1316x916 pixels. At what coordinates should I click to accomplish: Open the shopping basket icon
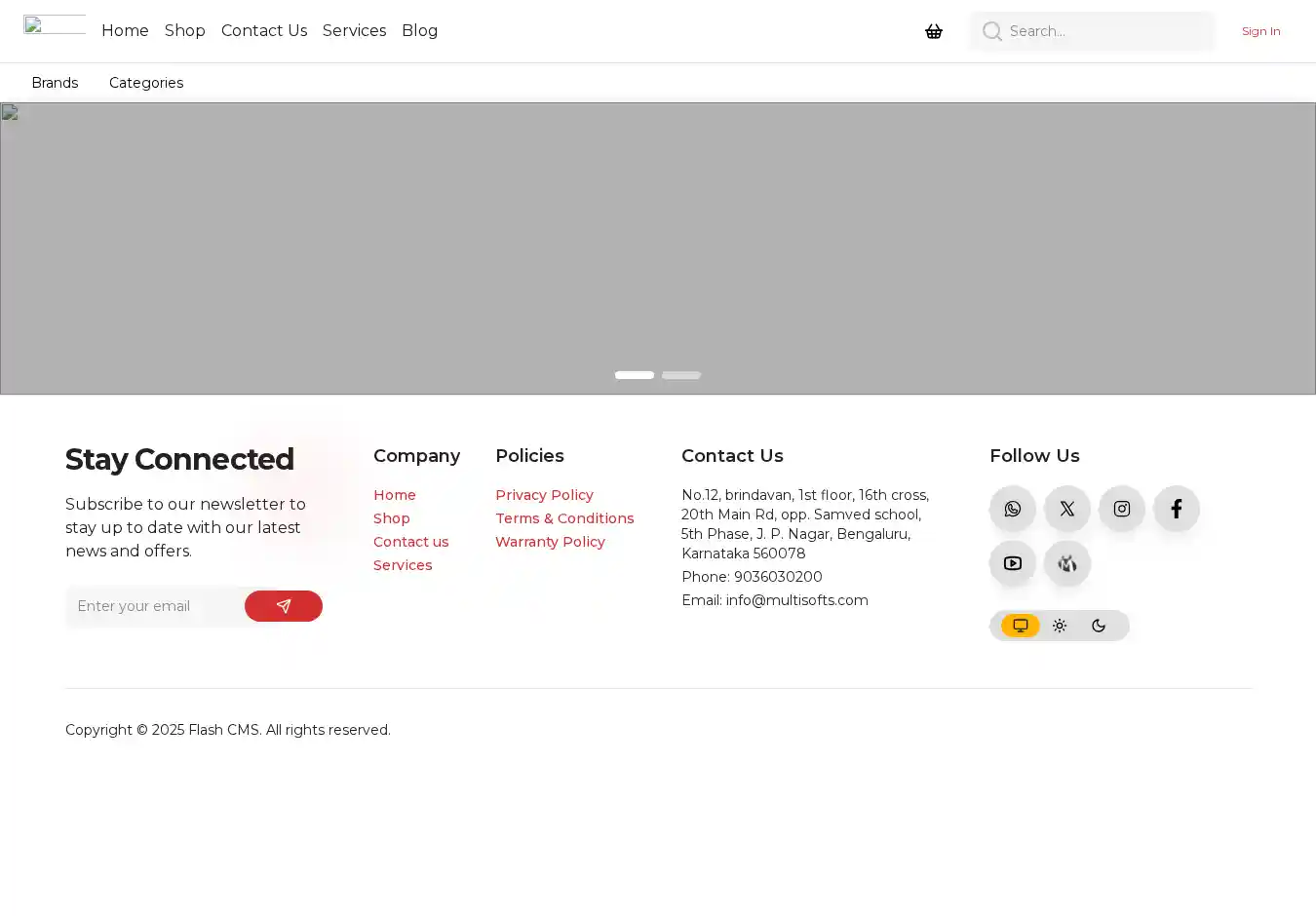934,31
